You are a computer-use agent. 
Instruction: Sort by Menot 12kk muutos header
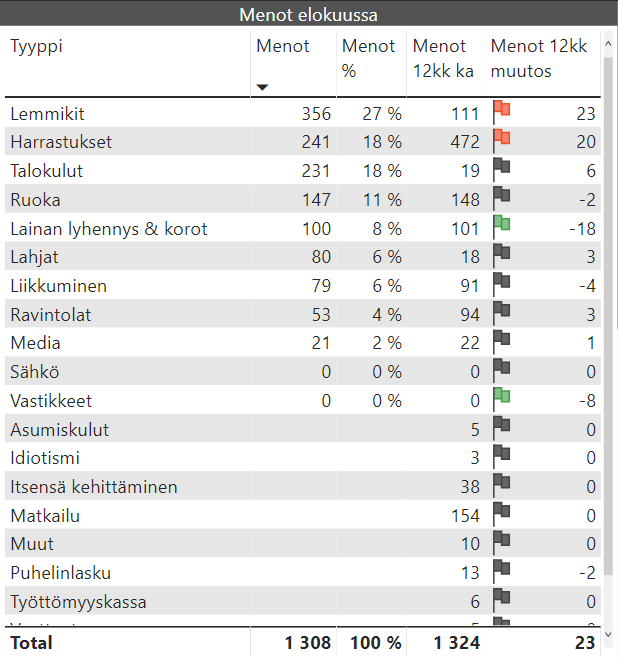click(538, 58)
